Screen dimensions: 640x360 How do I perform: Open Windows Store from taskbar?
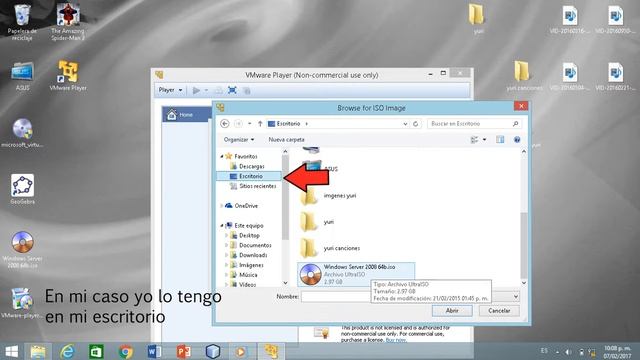point(96,351)
